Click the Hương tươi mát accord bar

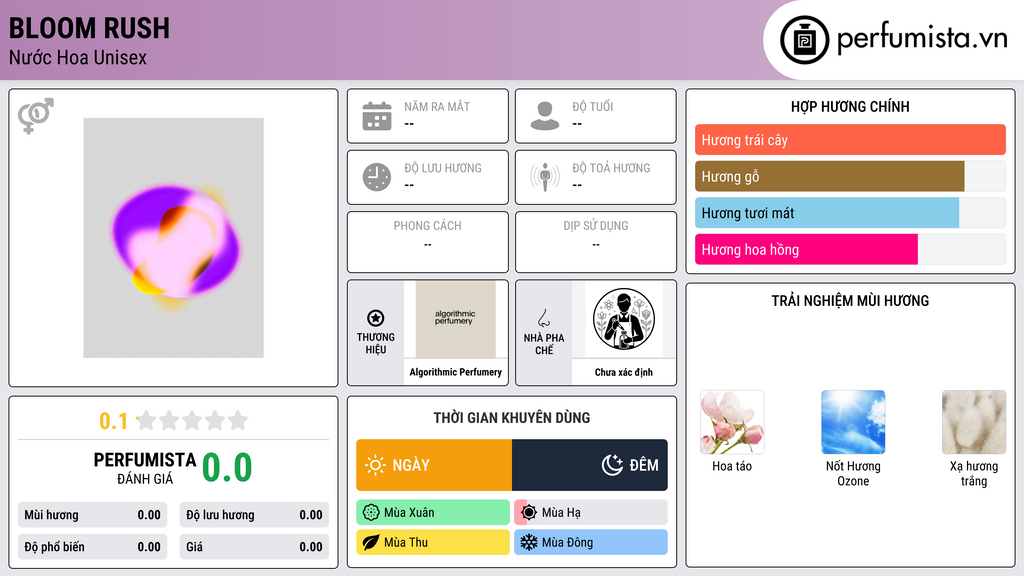click(x=850, y=213)
